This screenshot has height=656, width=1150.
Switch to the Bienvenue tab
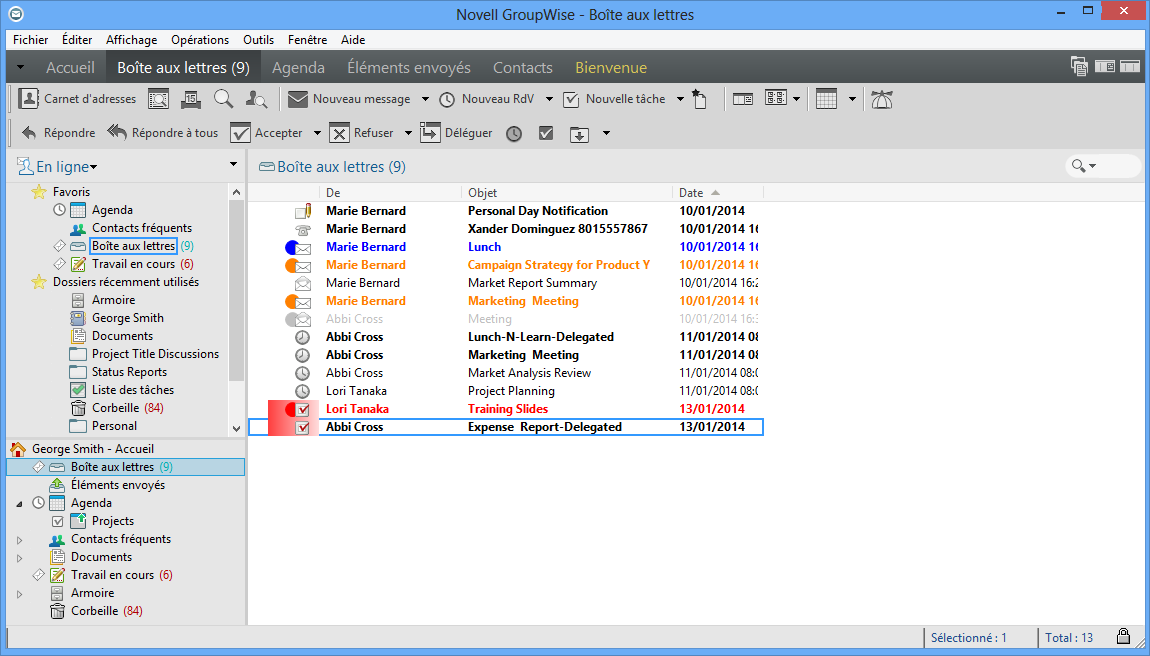[611, 68]
